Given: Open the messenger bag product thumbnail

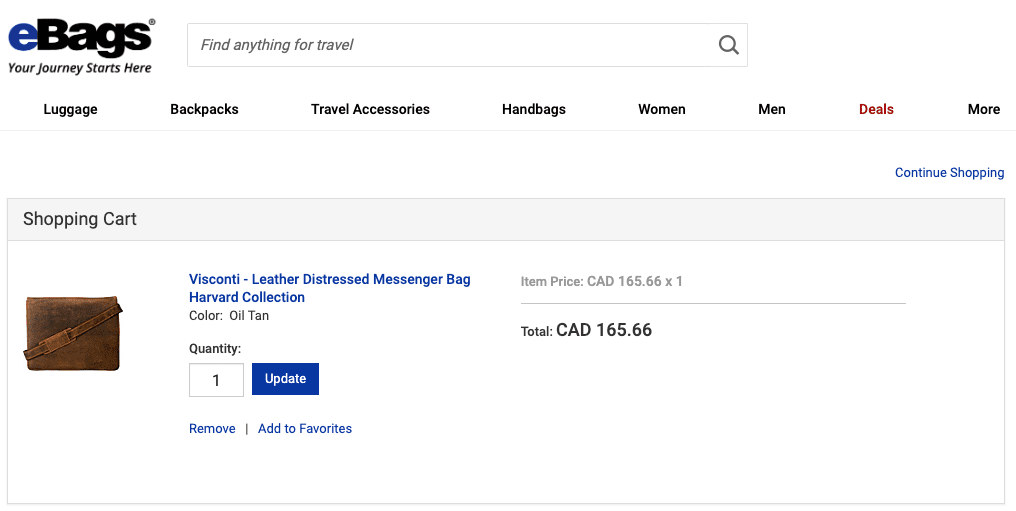Looking at the screenshot, I should coord(73,334).
